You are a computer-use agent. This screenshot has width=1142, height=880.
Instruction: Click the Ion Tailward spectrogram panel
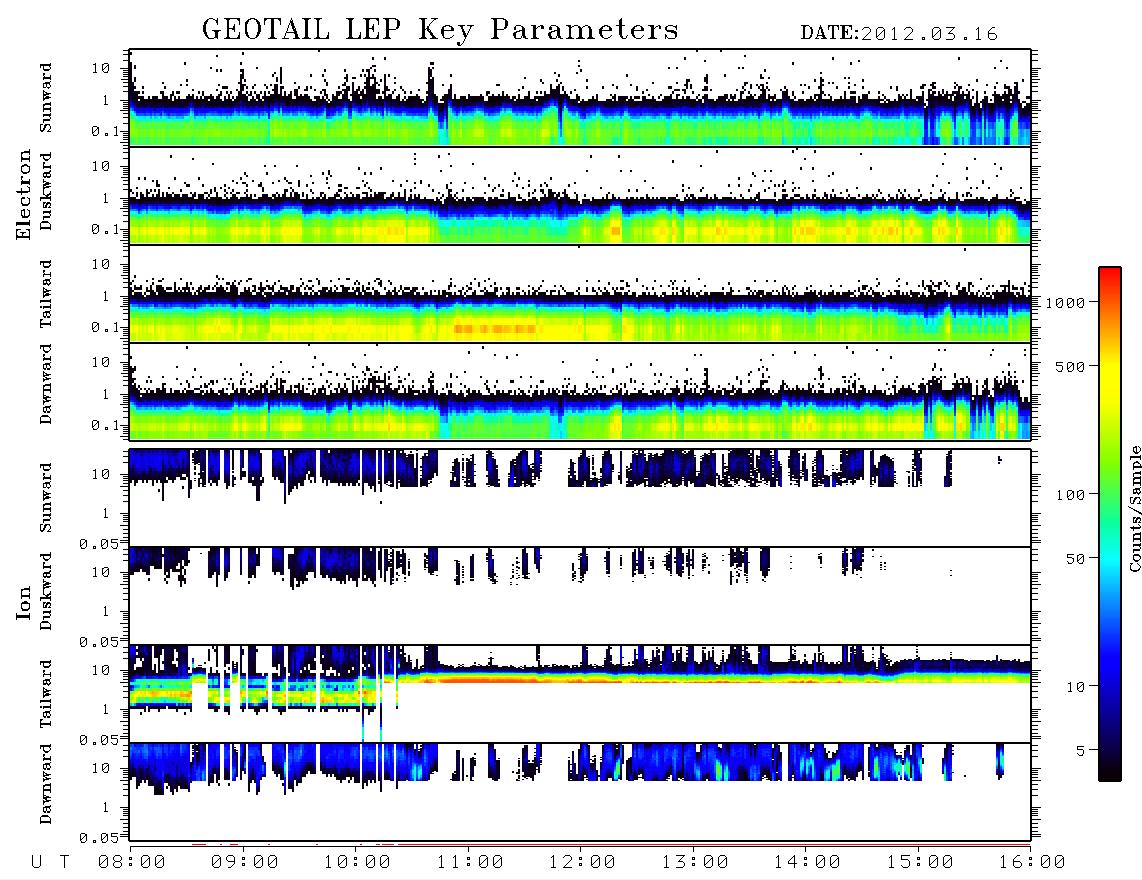tap(580, 694)
